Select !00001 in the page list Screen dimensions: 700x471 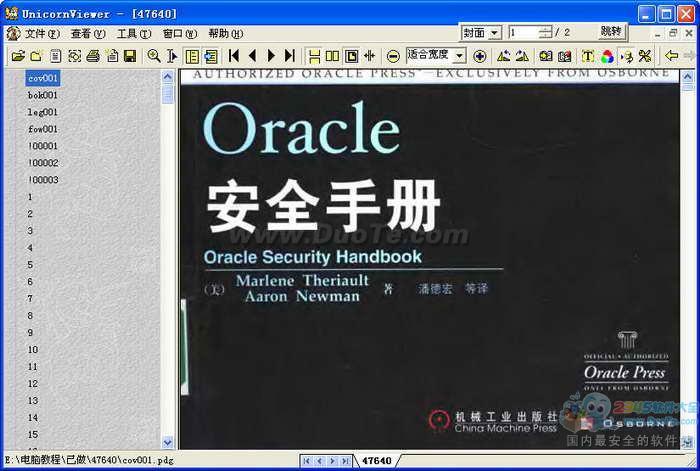[43, 146]
